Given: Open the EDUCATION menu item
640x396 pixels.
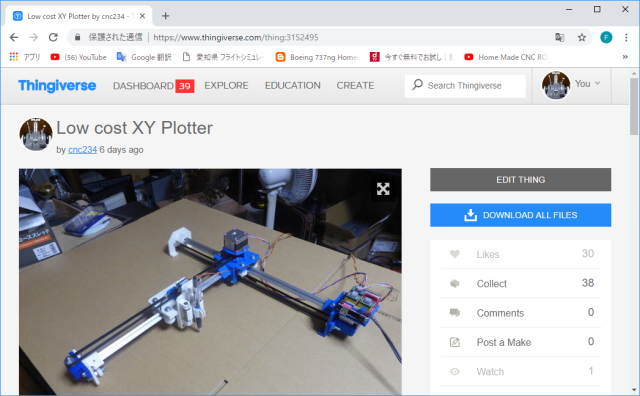Looking at the screenshot, I should coord(293,86).
